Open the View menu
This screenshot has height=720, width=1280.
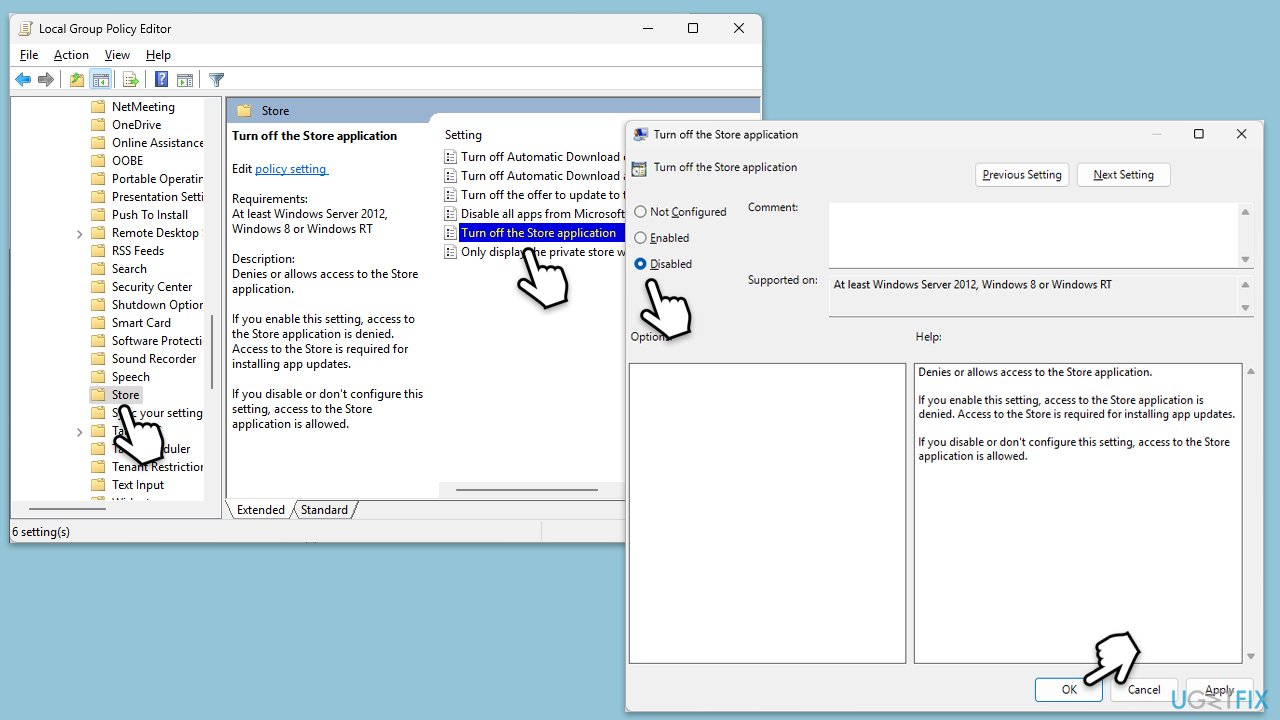pyautogui.click(x=117, y=55)
